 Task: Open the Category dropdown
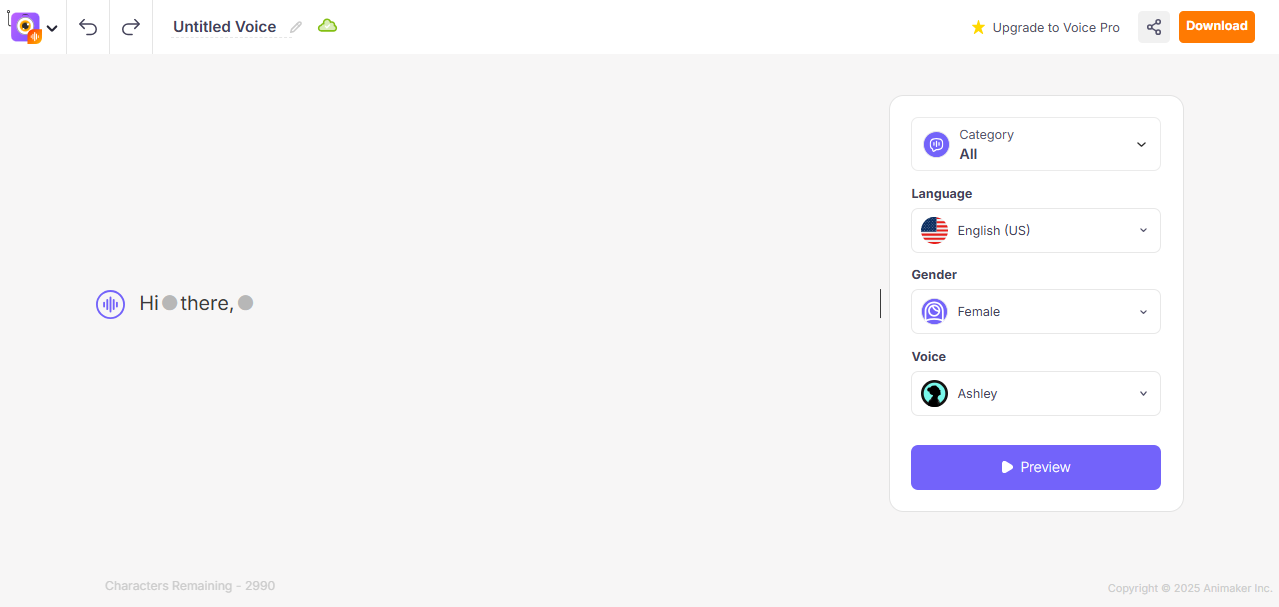pyautogui.click(x=1035, y=144)
